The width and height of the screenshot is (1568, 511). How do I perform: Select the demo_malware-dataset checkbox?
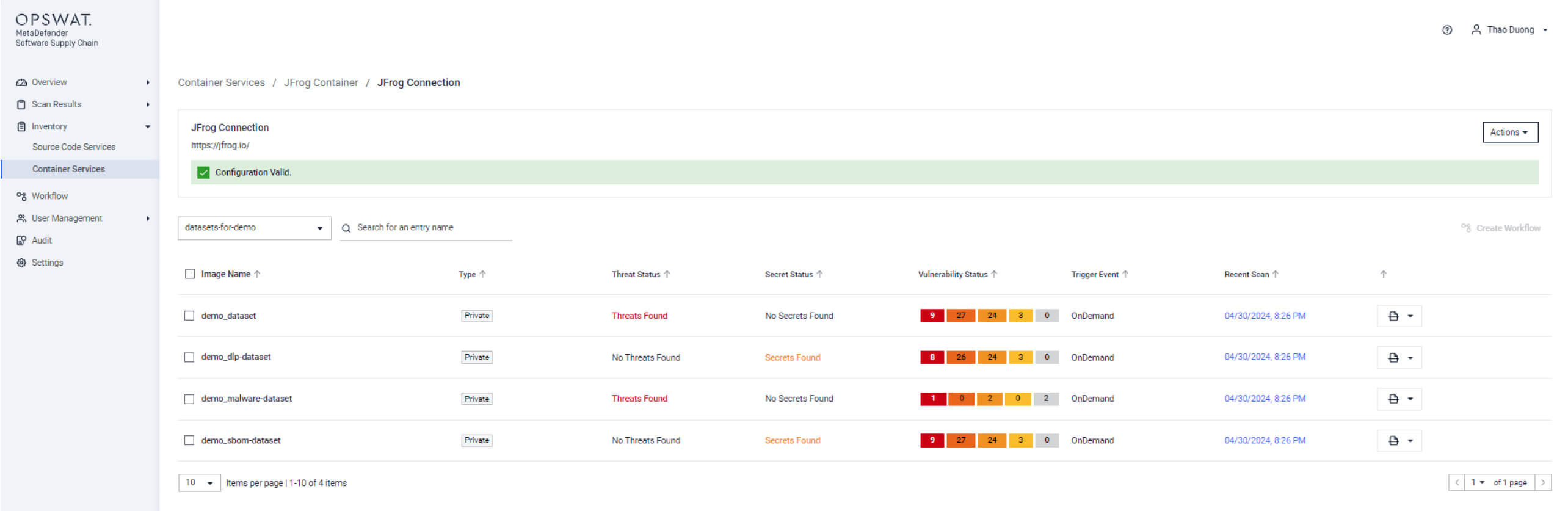click(x=189, y=399)
